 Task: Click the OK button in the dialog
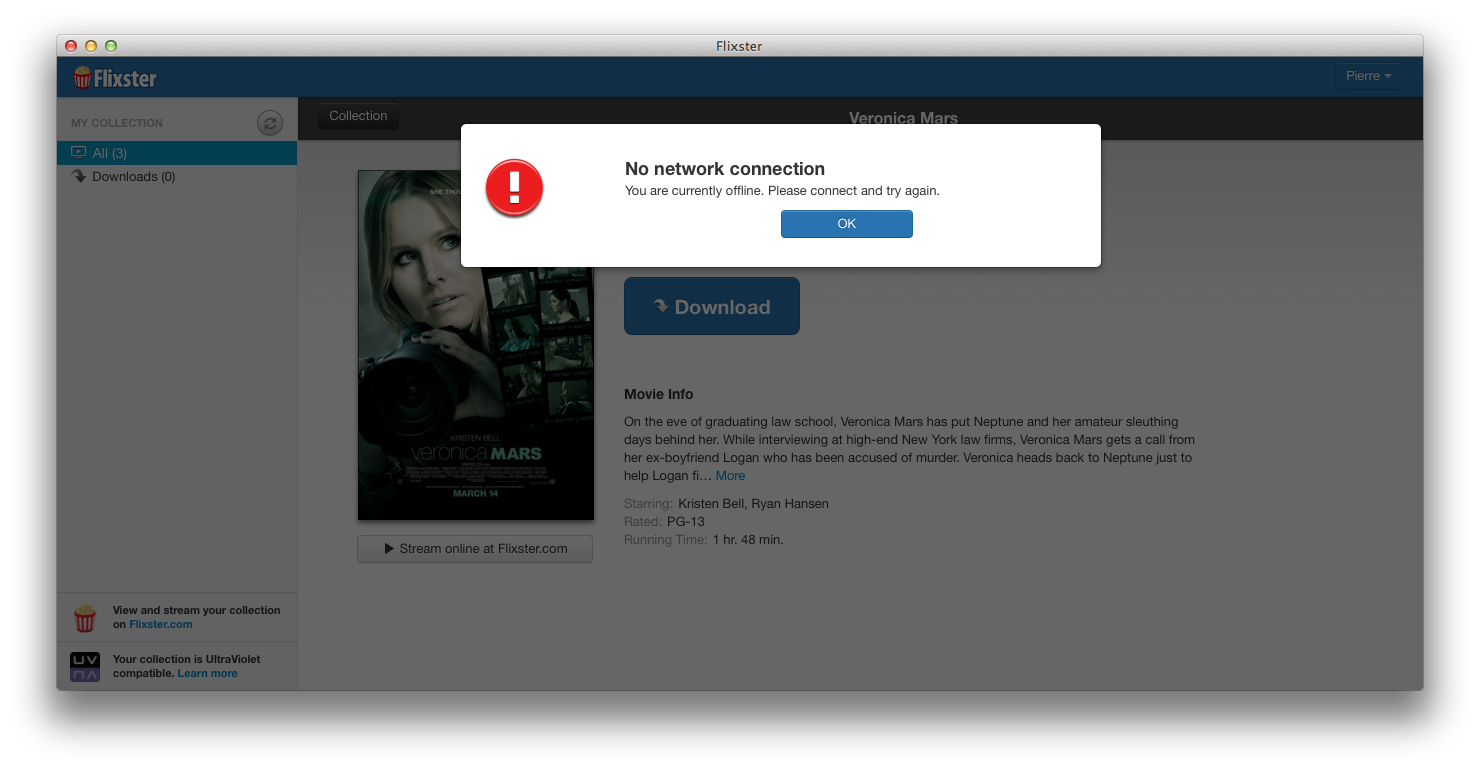pos(846,224)
